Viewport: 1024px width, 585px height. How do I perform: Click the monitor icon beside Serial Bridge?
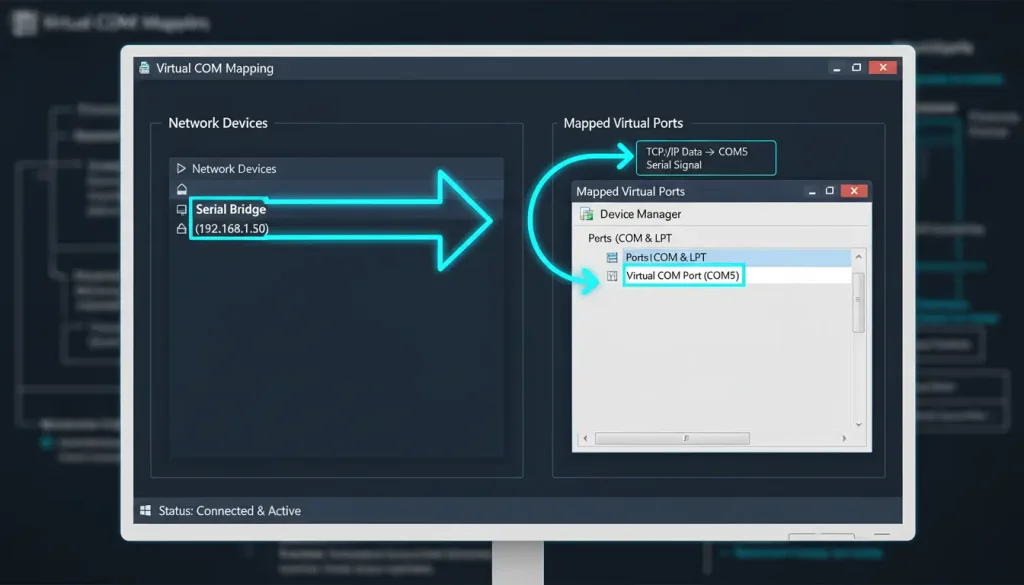click(x=181, y=210)
